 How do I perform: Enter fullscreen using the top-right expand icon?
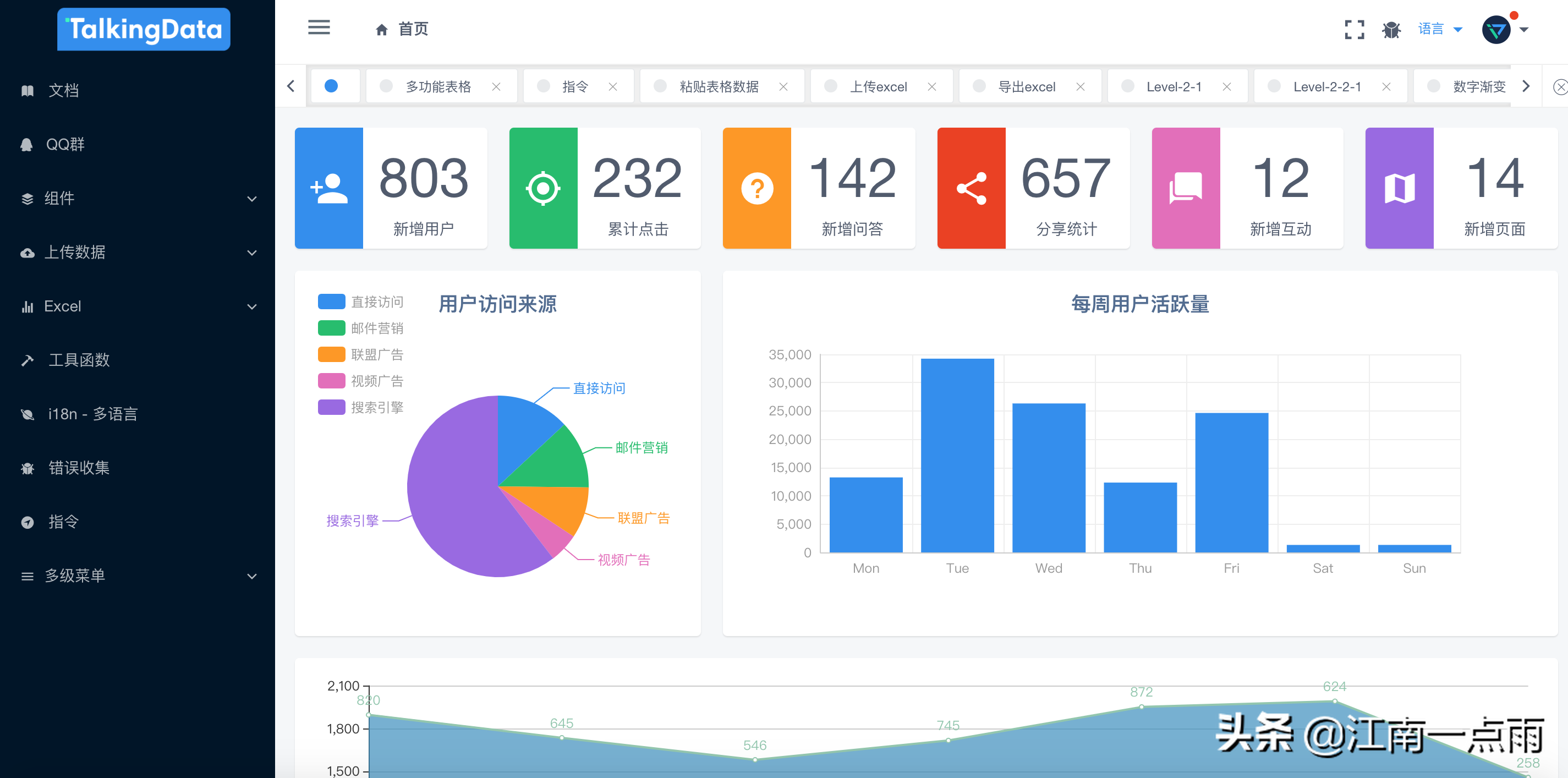[x=1355, y=28]
